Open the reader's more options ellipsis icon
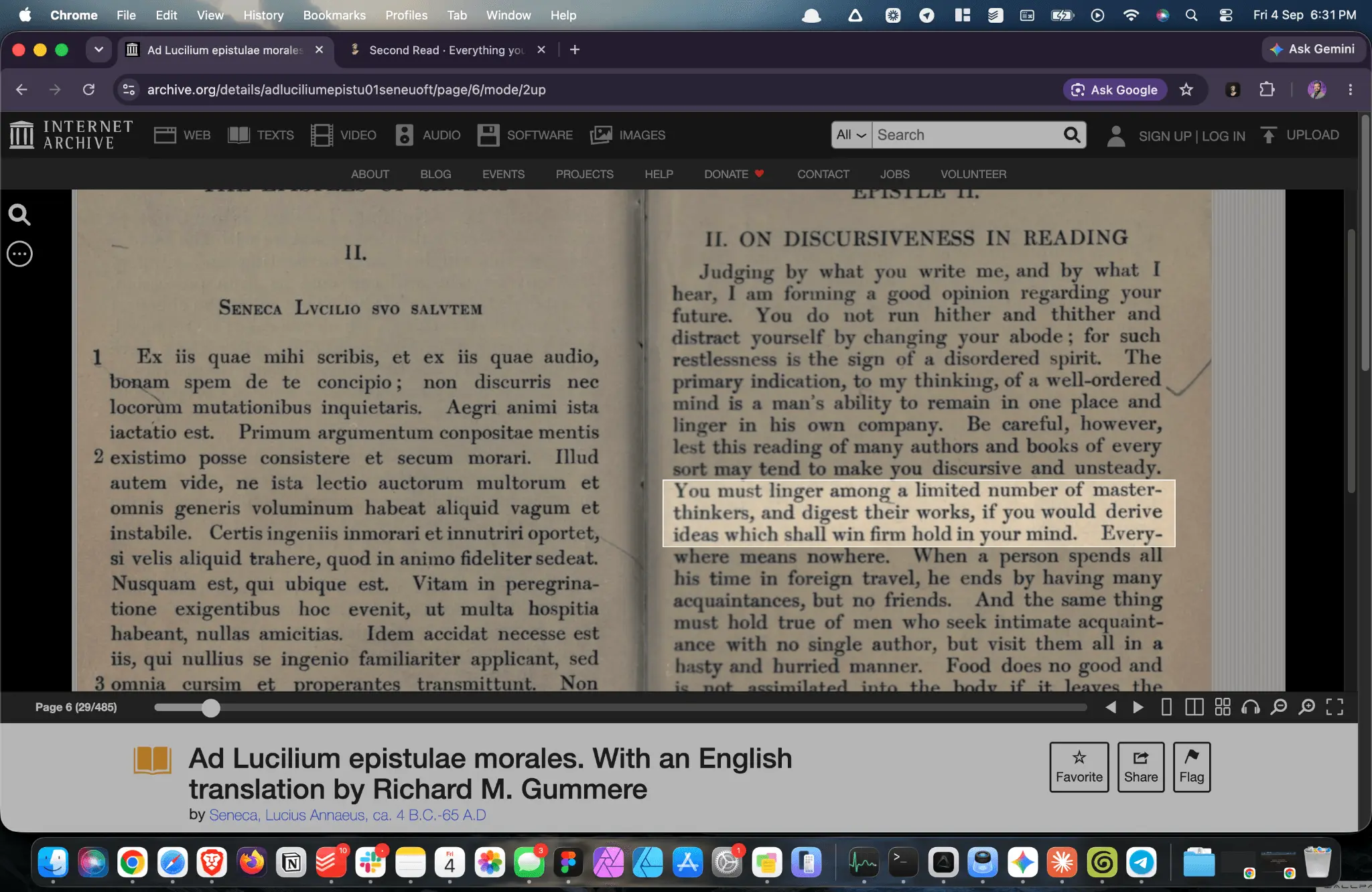This screenshot has width=1372, height=892. point(19,254)
